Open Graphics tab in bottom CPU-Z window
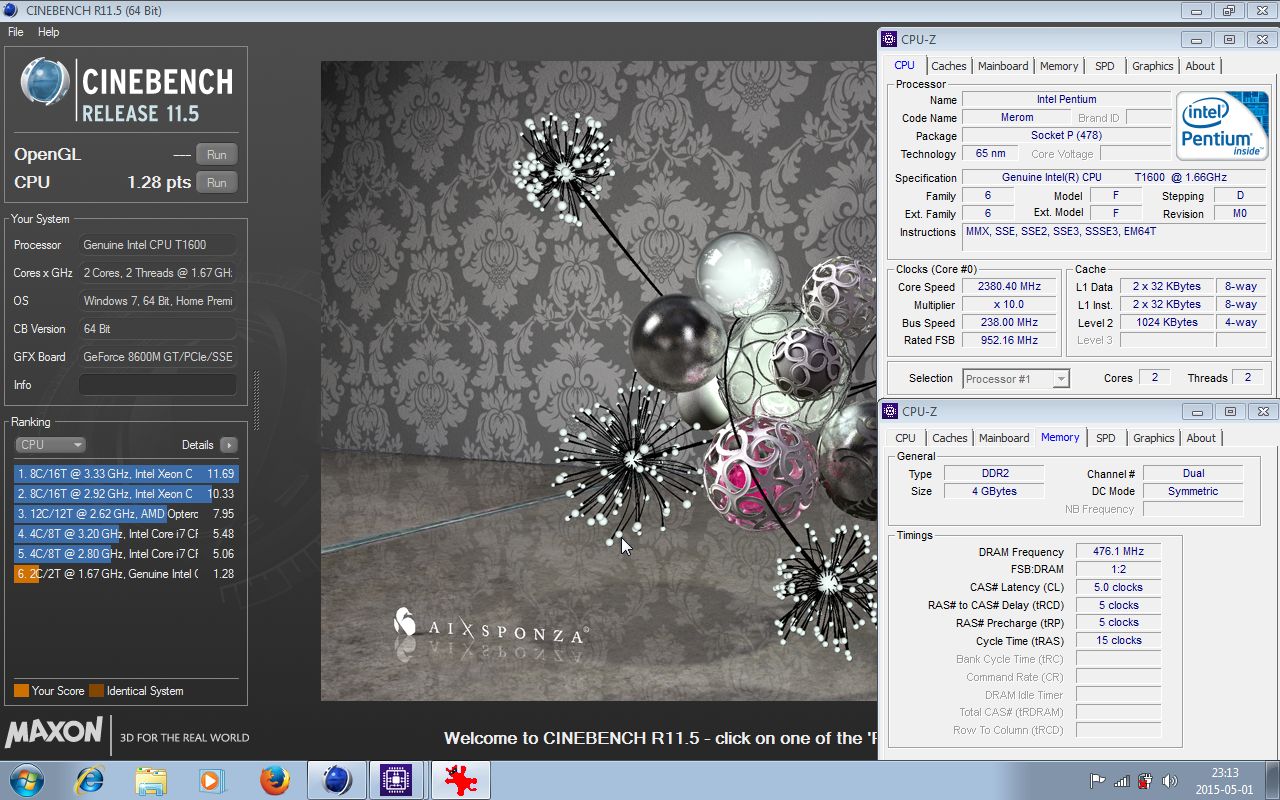 click(x=1153, y=438)
